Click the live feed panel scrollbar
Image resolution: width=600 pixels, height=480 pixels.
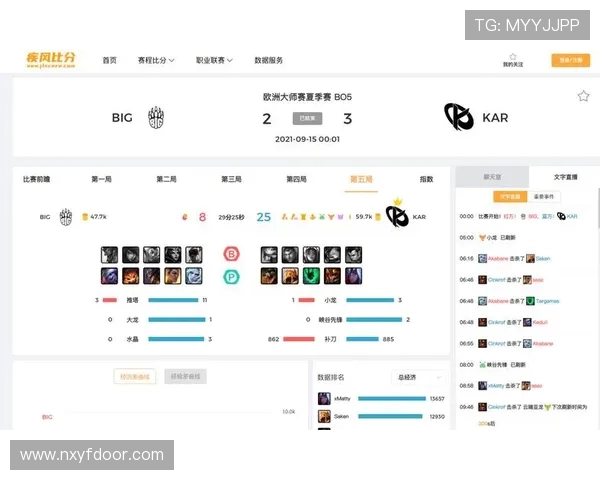tap(598, 209)
